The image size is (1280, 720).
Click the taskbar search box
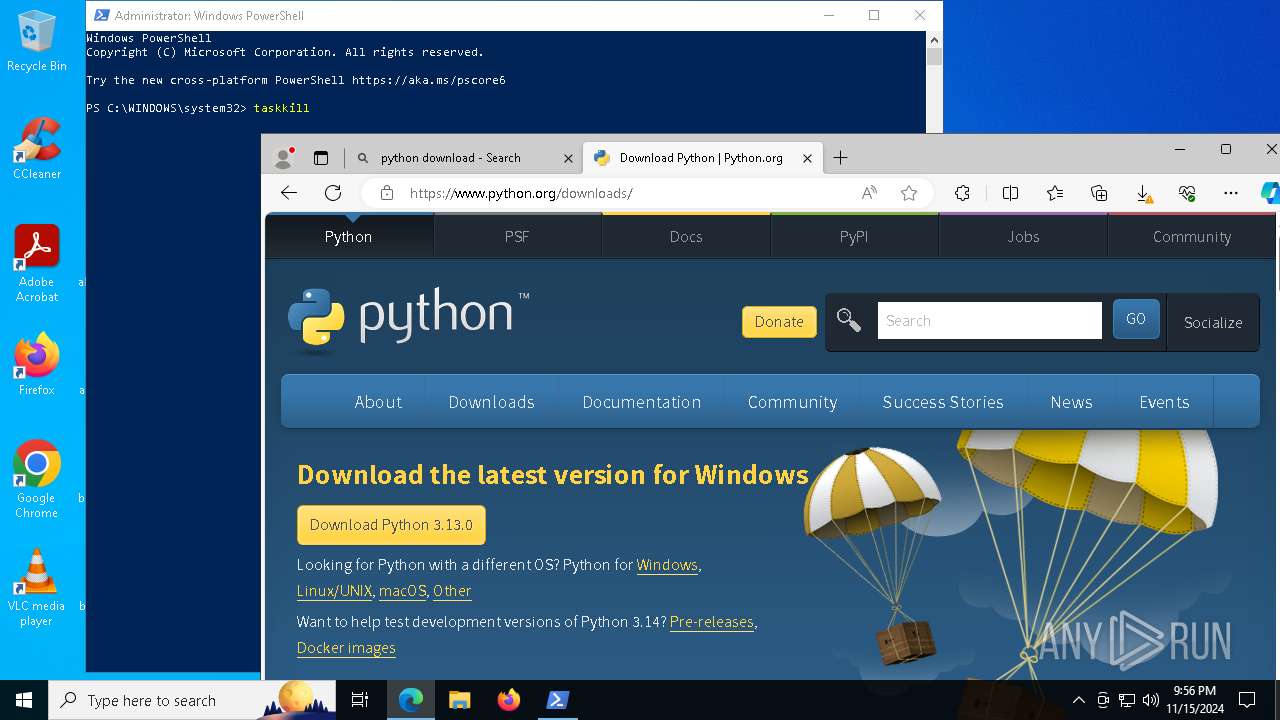coord(192,700)
